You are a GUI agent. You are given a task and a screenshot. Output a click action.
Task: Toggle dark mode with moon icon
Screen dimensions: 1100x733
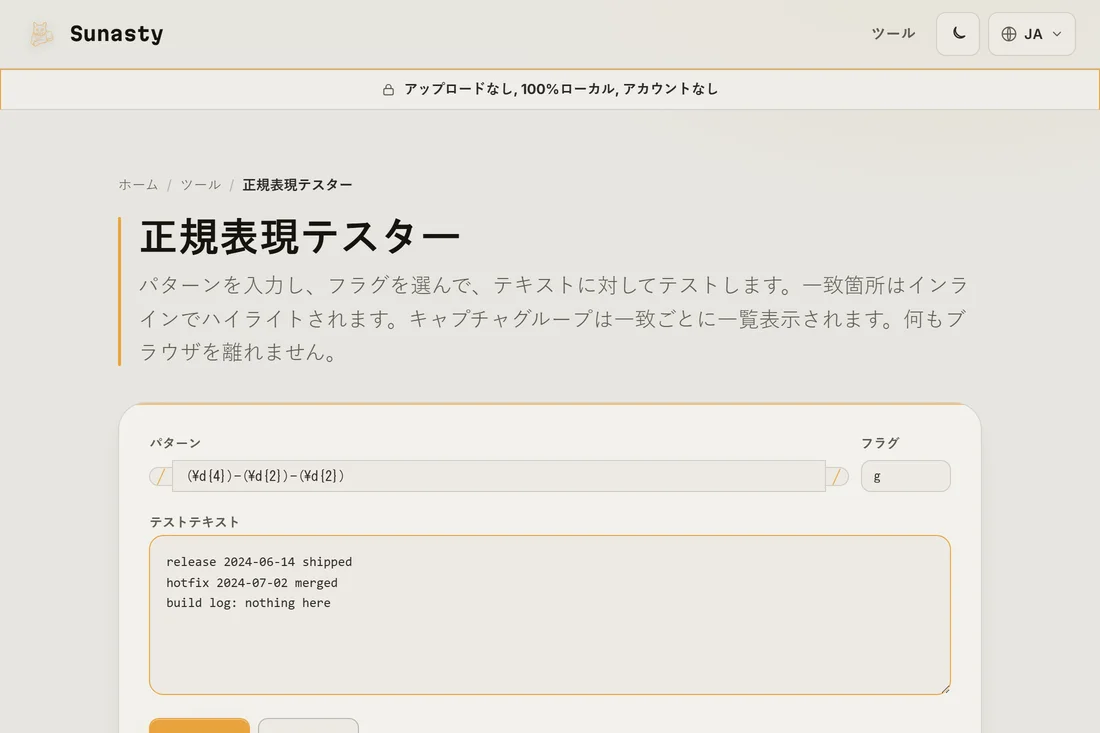(958, 34)
